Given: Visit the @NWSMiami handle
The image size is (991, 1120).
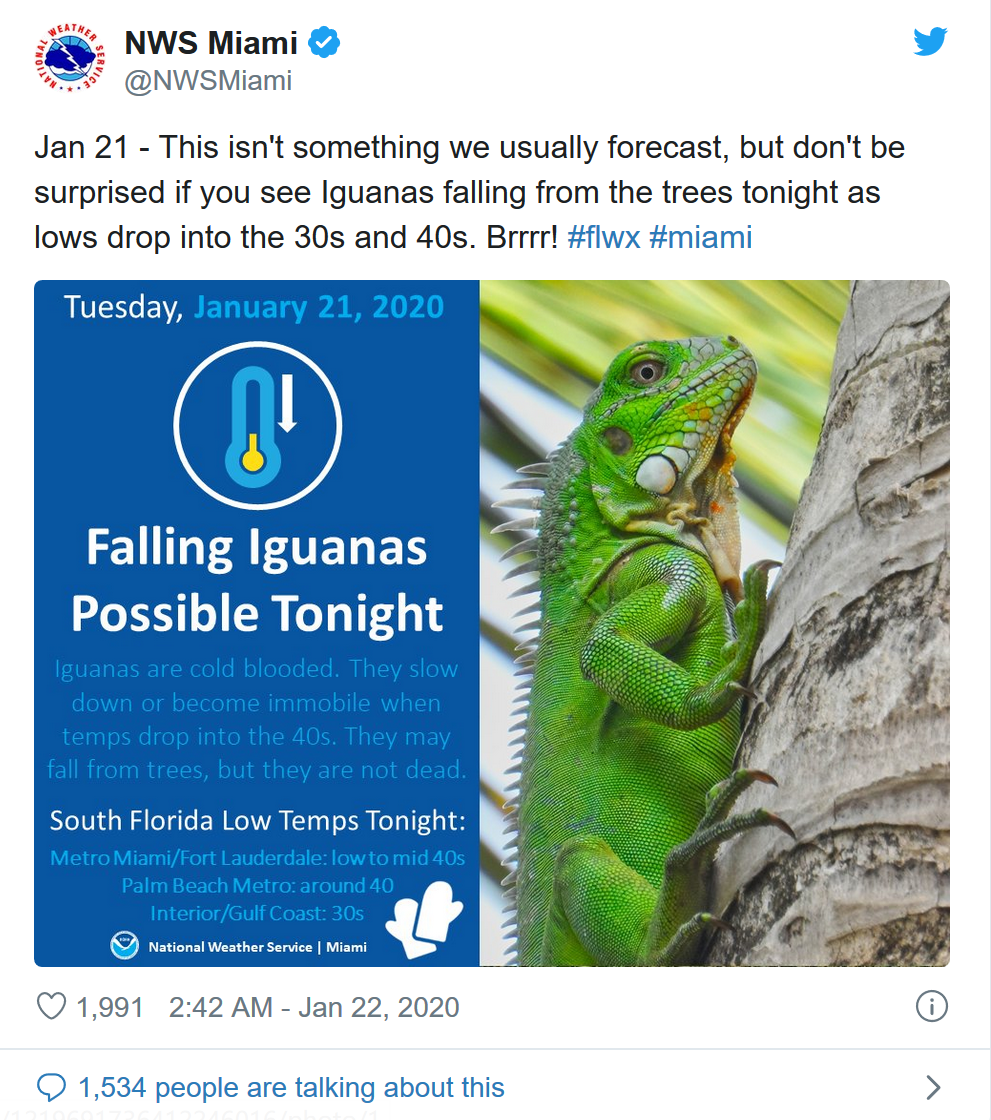Looking at the screenshot, I should pos(208,80).
